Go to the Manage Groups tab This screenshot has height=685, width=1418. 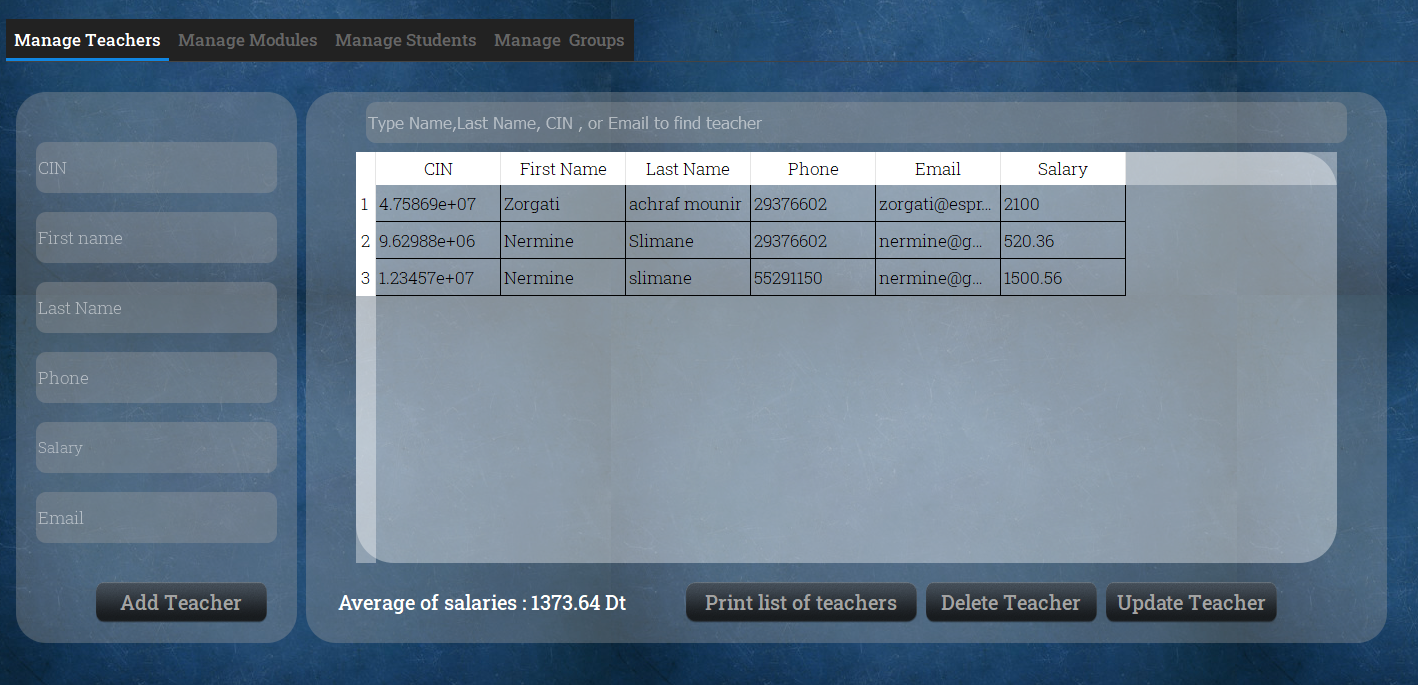[x=558, y=41]
